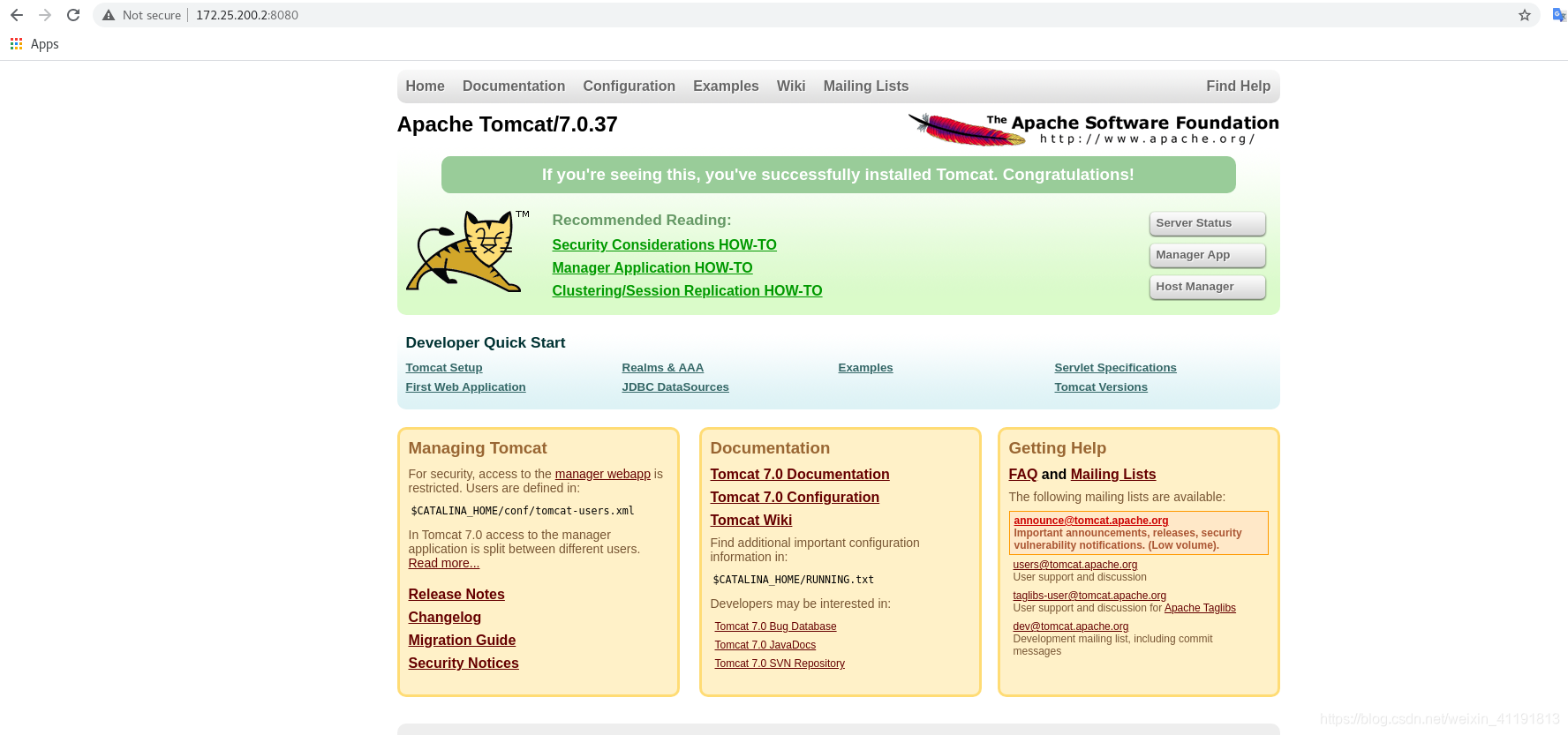
Task: Open the Security Notices link
Action: tap(464, 663)
